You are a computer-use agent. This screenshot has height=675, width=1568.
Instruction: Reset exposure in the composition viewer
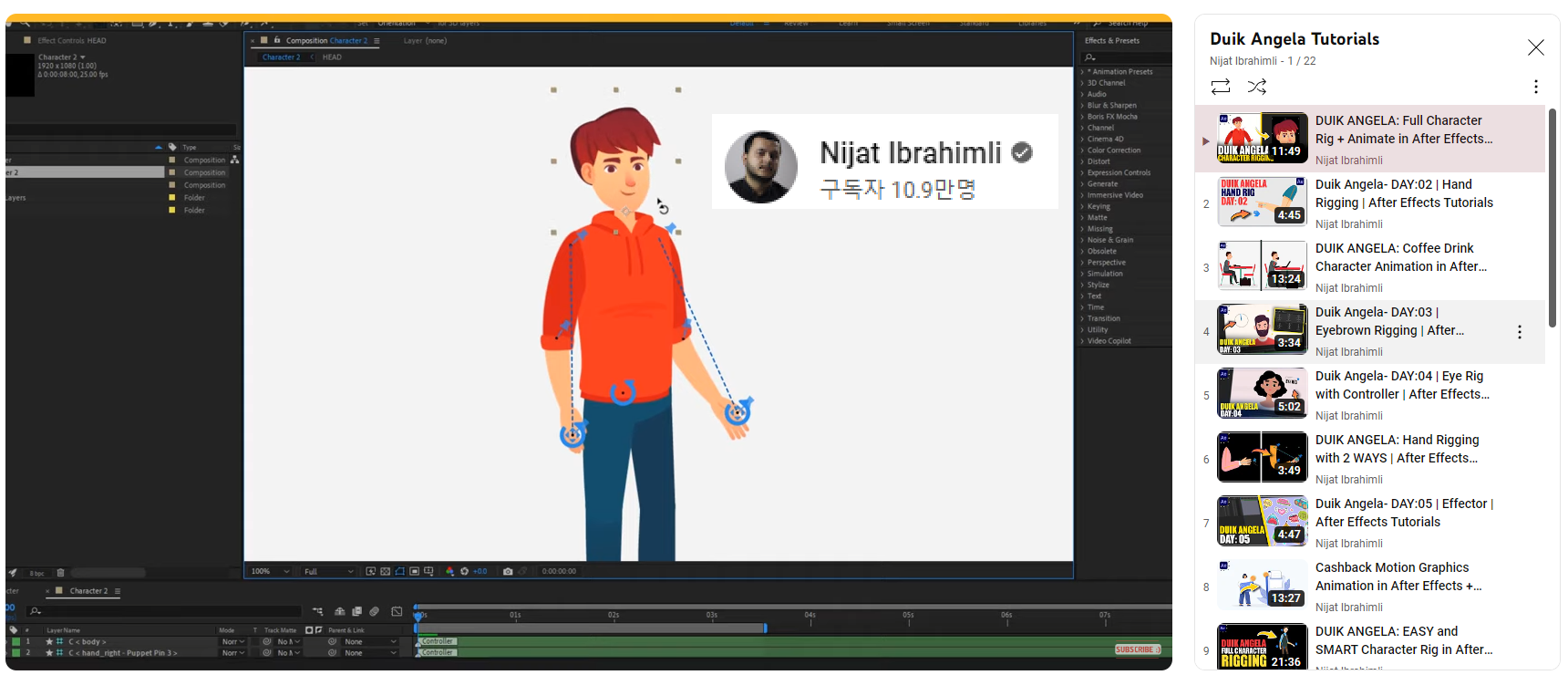(464, 572)
